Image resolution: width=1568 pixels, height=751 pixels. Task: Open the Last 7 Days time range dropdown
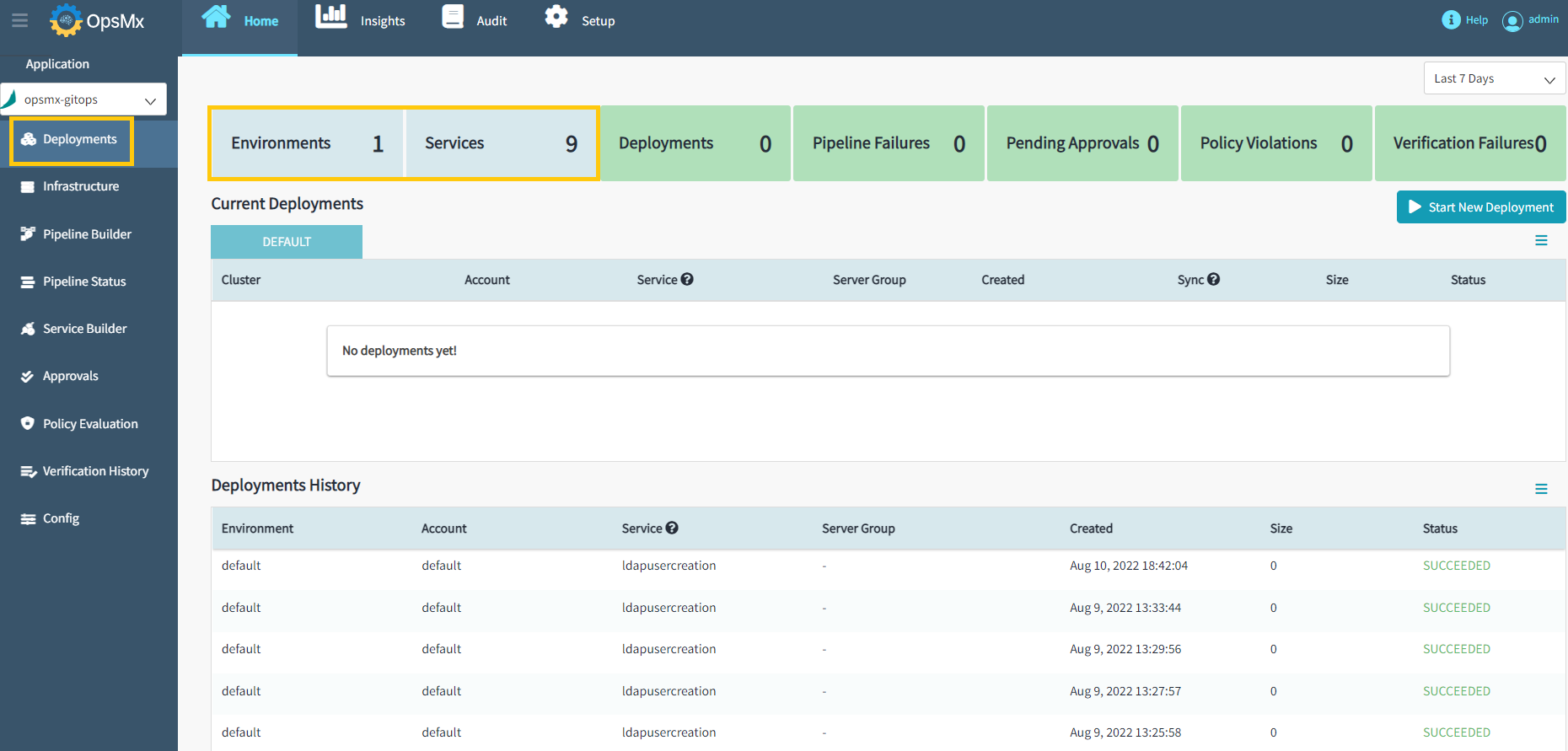(x=1494, y=78)
